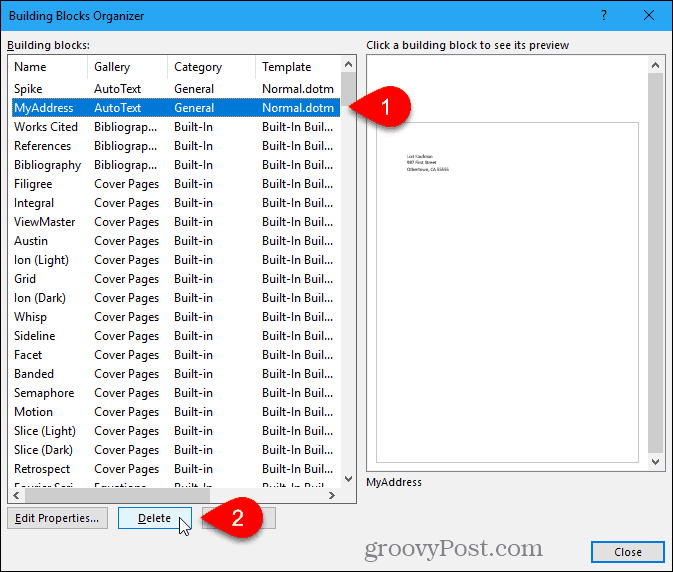
Task: Select the Austin cover page row
Action: tap(176, 241)
